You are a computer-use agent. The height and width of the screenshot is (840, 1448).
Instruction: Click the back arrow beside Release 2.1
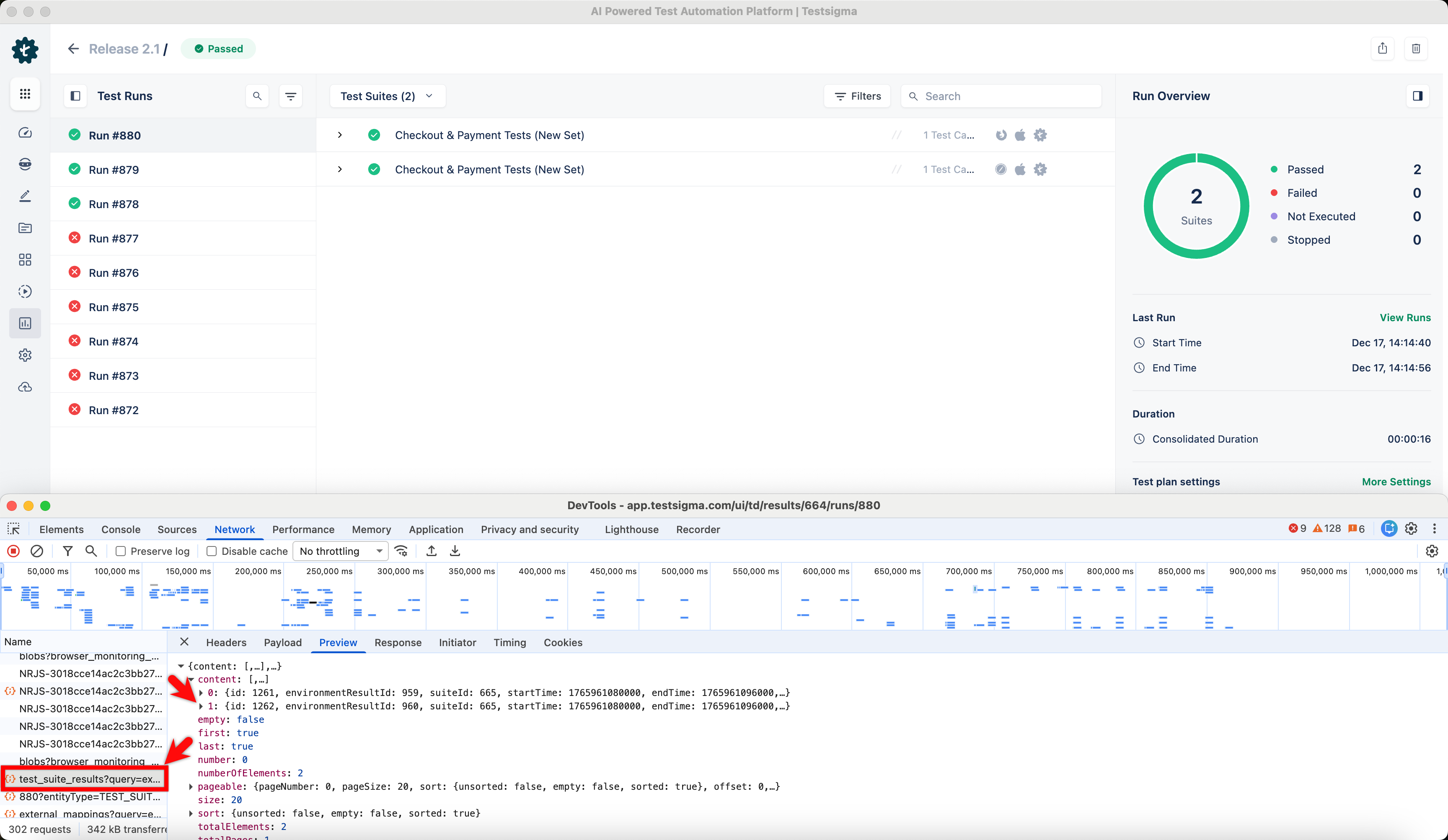[73, 49]
